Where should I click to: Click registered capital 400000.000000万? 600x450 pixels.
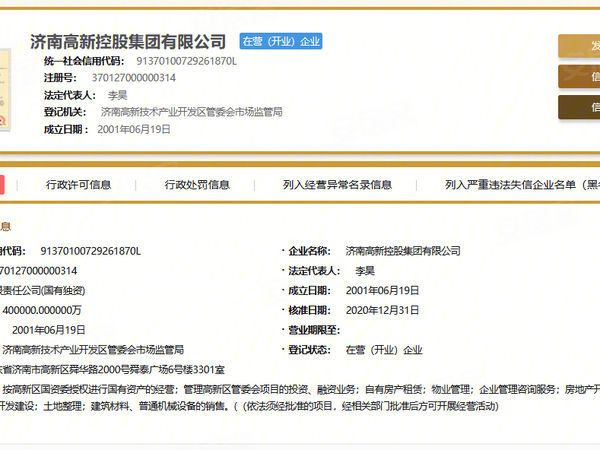(42, 310)
